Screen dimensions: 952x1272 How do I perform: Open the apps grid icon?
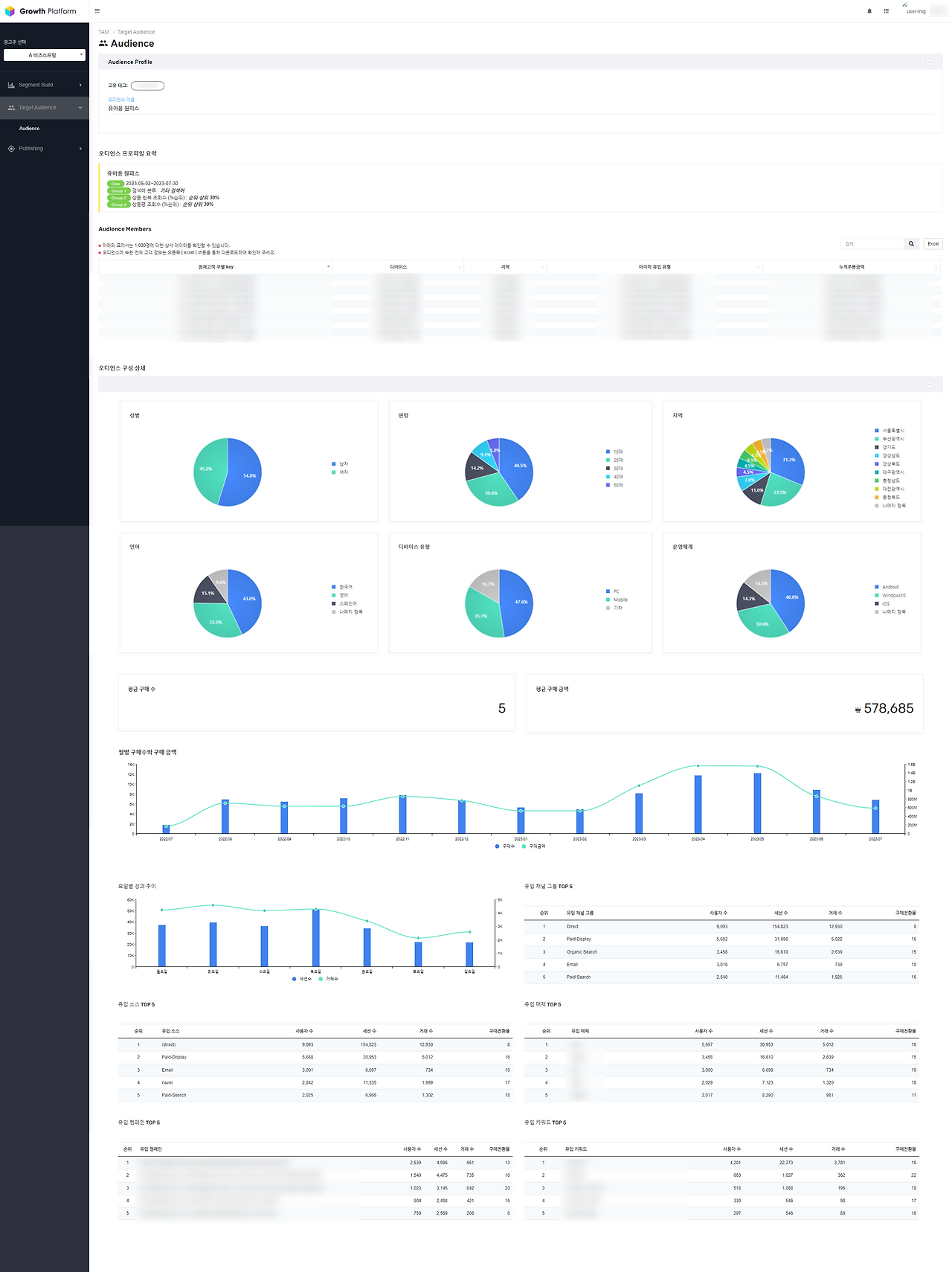pos(886,11)
